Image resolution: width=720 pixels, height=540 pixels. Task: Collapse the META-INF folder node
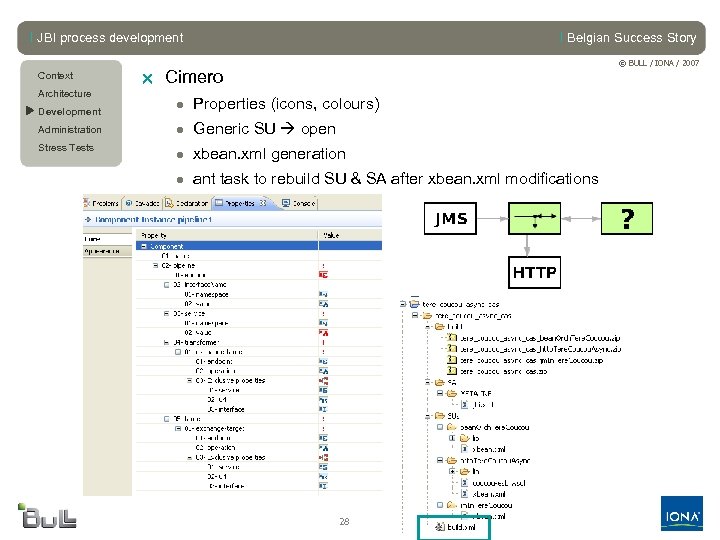(x=439, y=393)
